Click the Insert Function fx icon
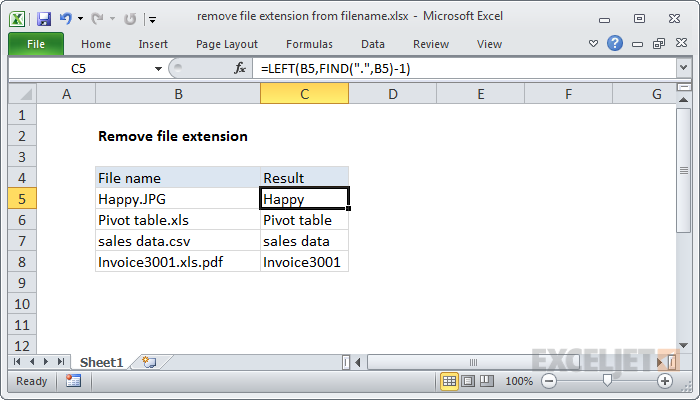This screenshot has width=700, height=400. click(240, 68)
